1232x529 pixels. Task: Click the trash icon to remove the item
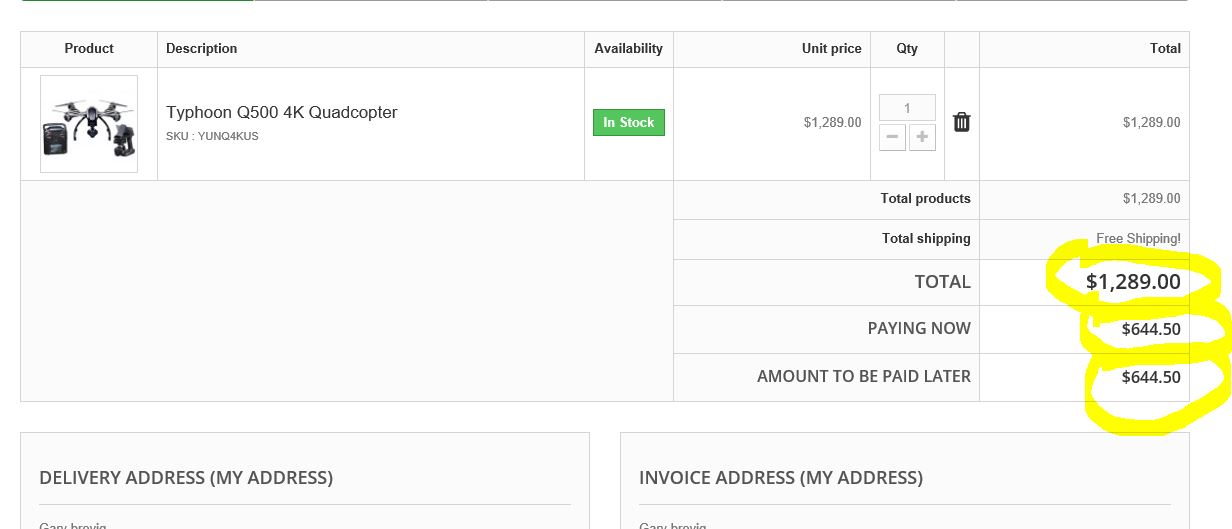coord(961,122)
